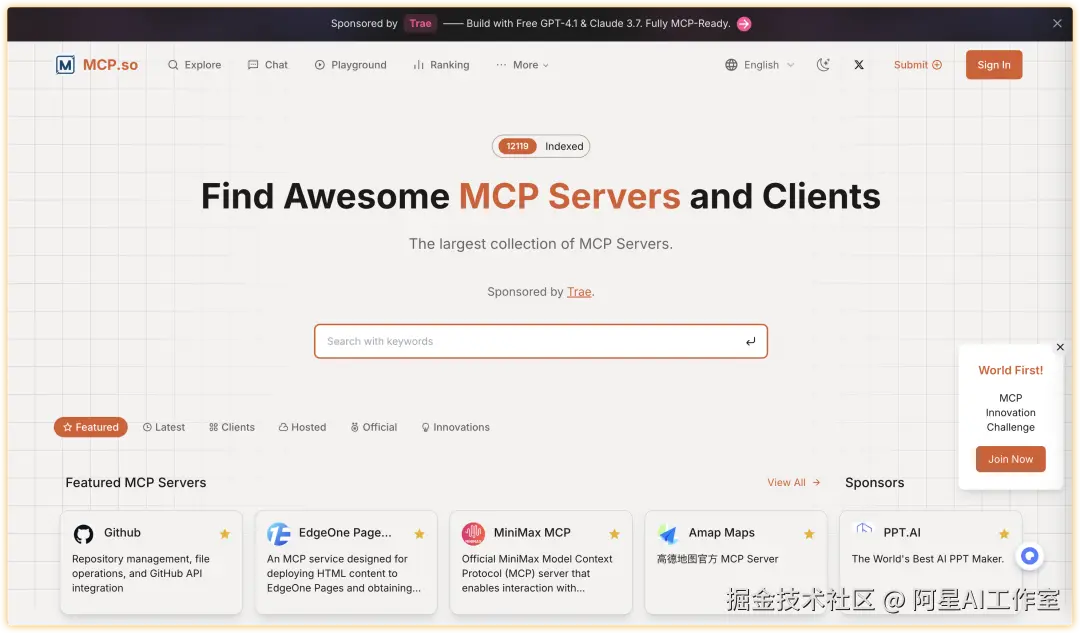Click the PPT.AI logo icon
Viewport: 1080px width, 633px height.
point(864,530)
